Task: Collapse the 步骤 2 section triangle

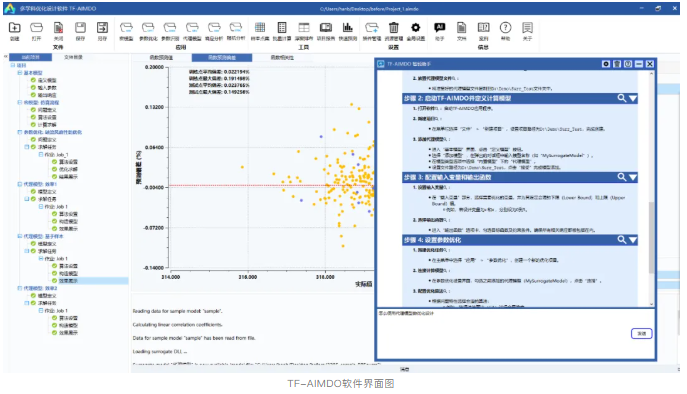Action: pyautogui.click(x=633, y=99)
